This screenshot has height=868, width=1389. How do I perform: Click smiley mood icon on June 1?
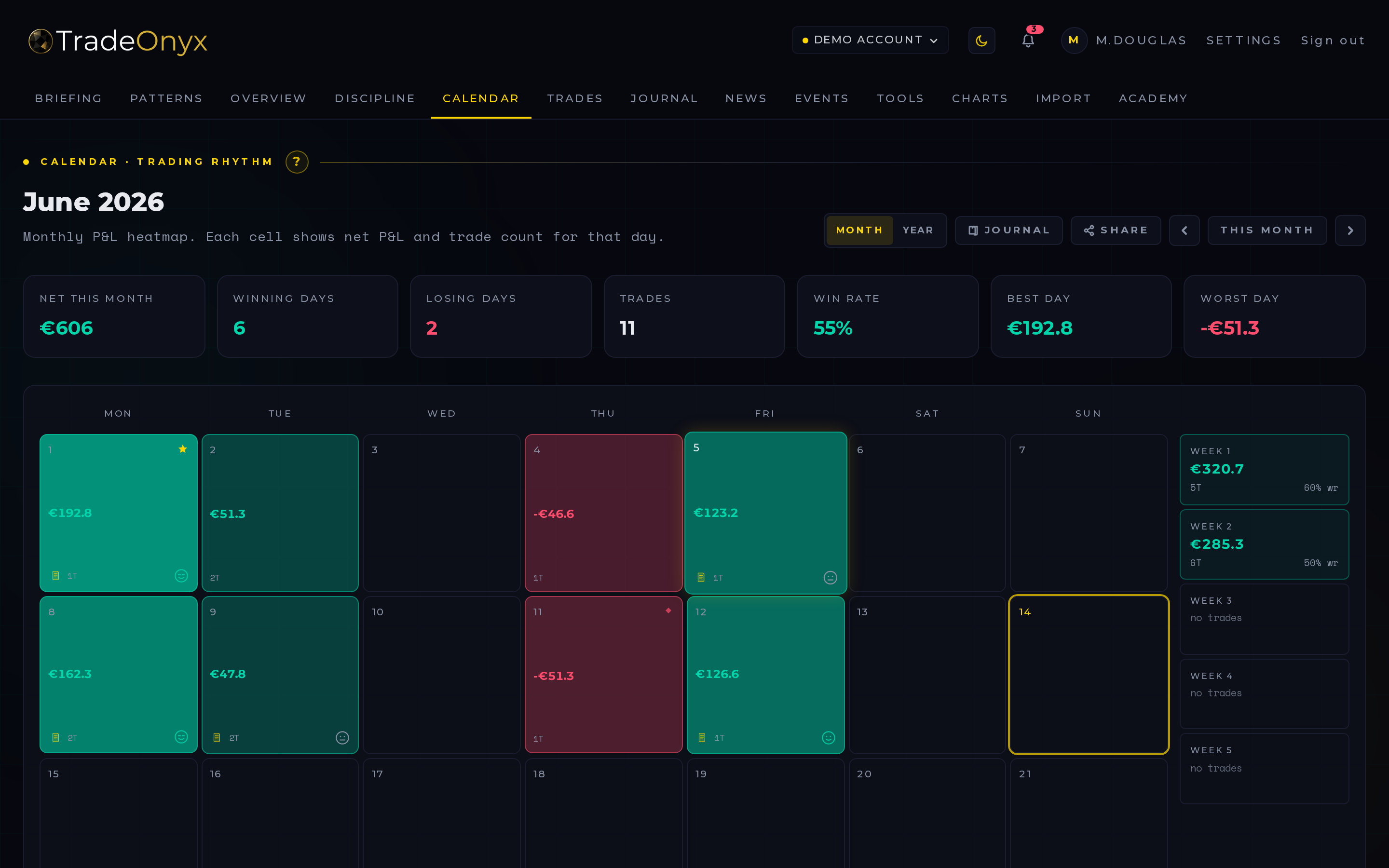pyautogui.click(x=181, y=576)
